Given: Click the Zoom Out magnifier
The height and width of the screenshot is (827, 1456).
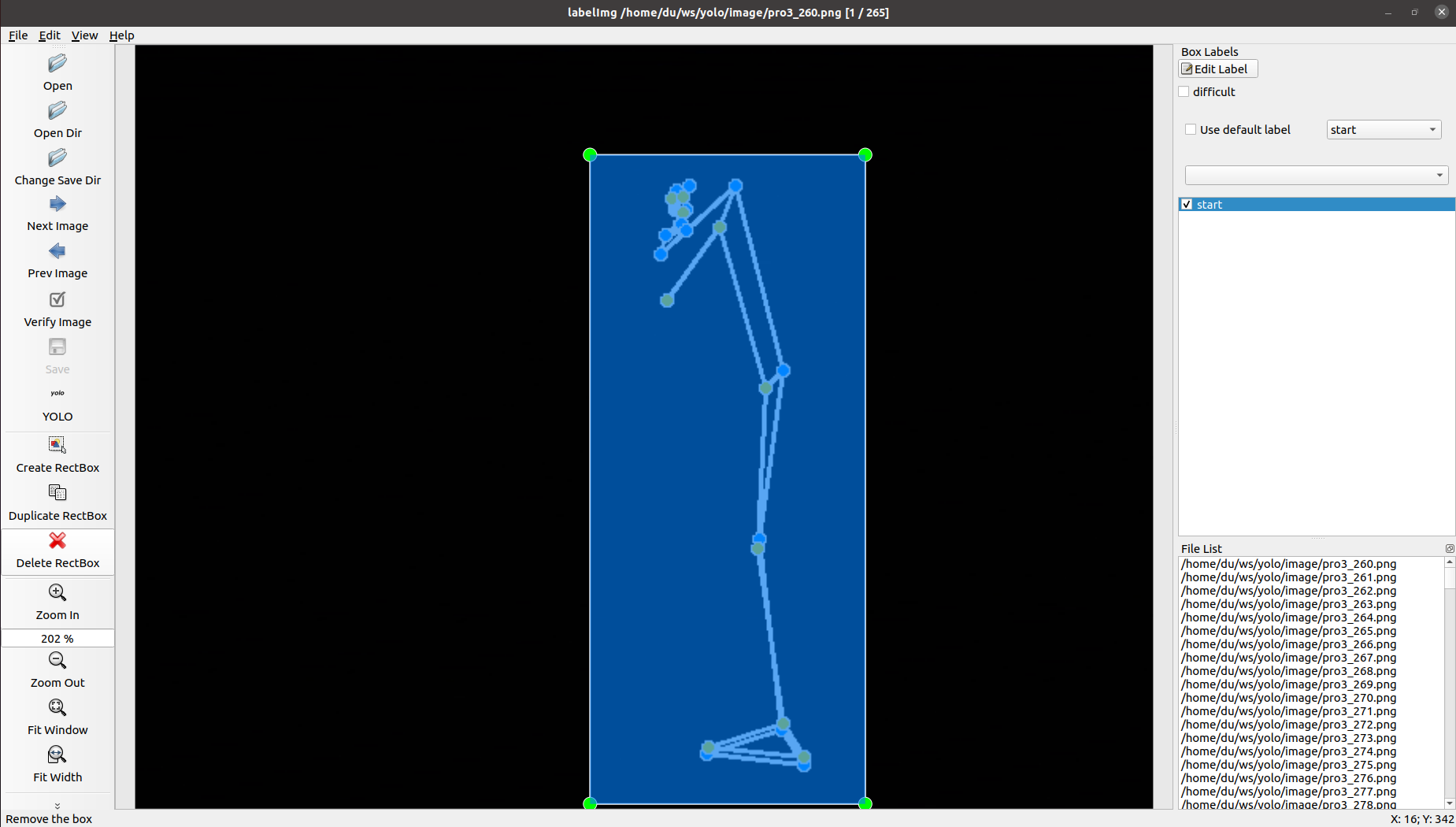Looking at the screenshot, I should pos(57,661).
